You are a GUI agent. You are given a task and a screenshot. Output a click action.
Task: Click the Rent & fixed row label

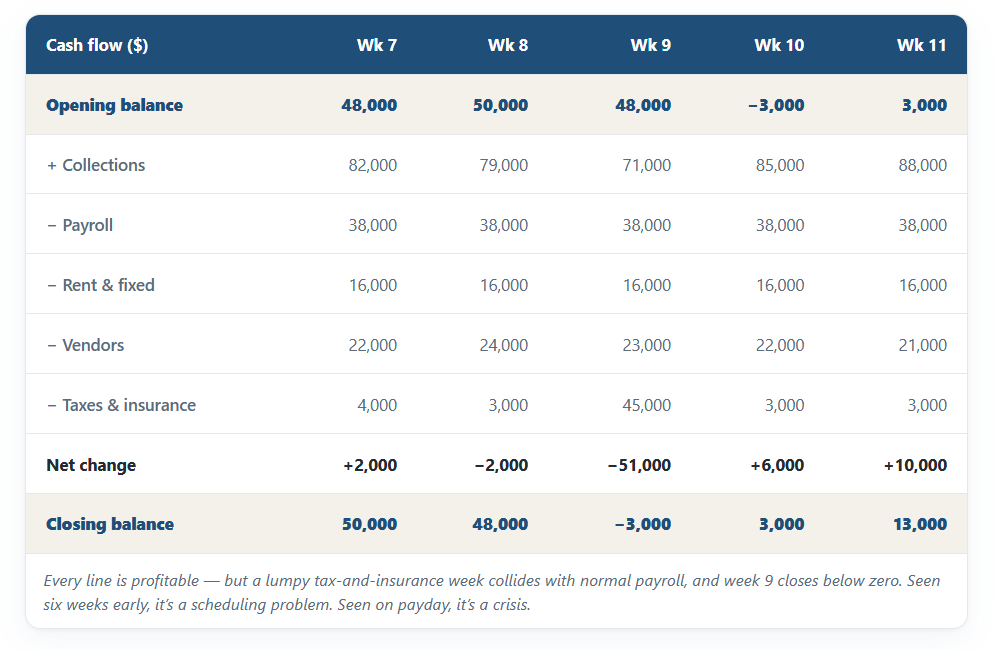[101, 285]
